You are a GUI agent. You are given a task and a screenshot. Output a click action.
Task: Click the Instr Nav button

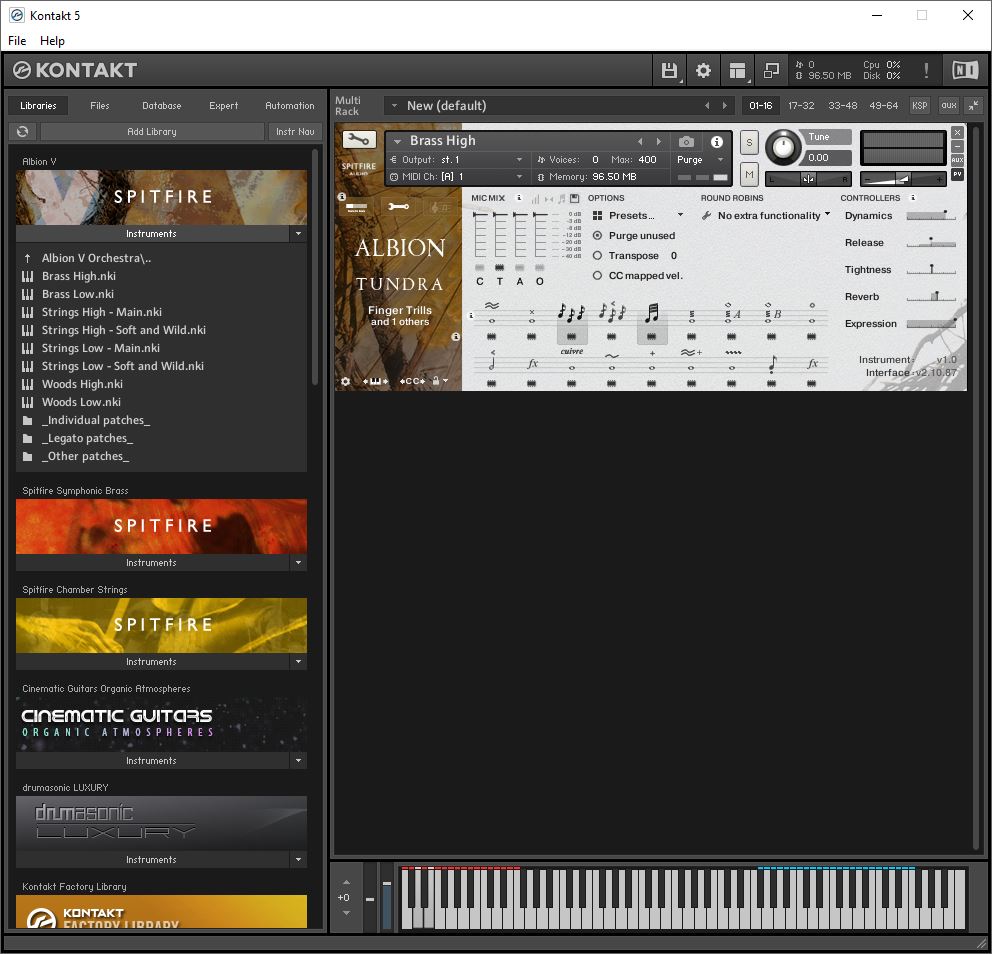click(295, 132)
